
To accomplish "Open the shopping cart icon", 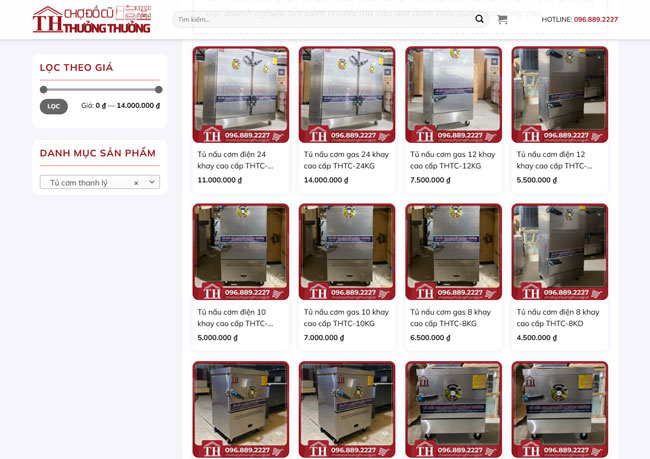I will tap(502, 19).
